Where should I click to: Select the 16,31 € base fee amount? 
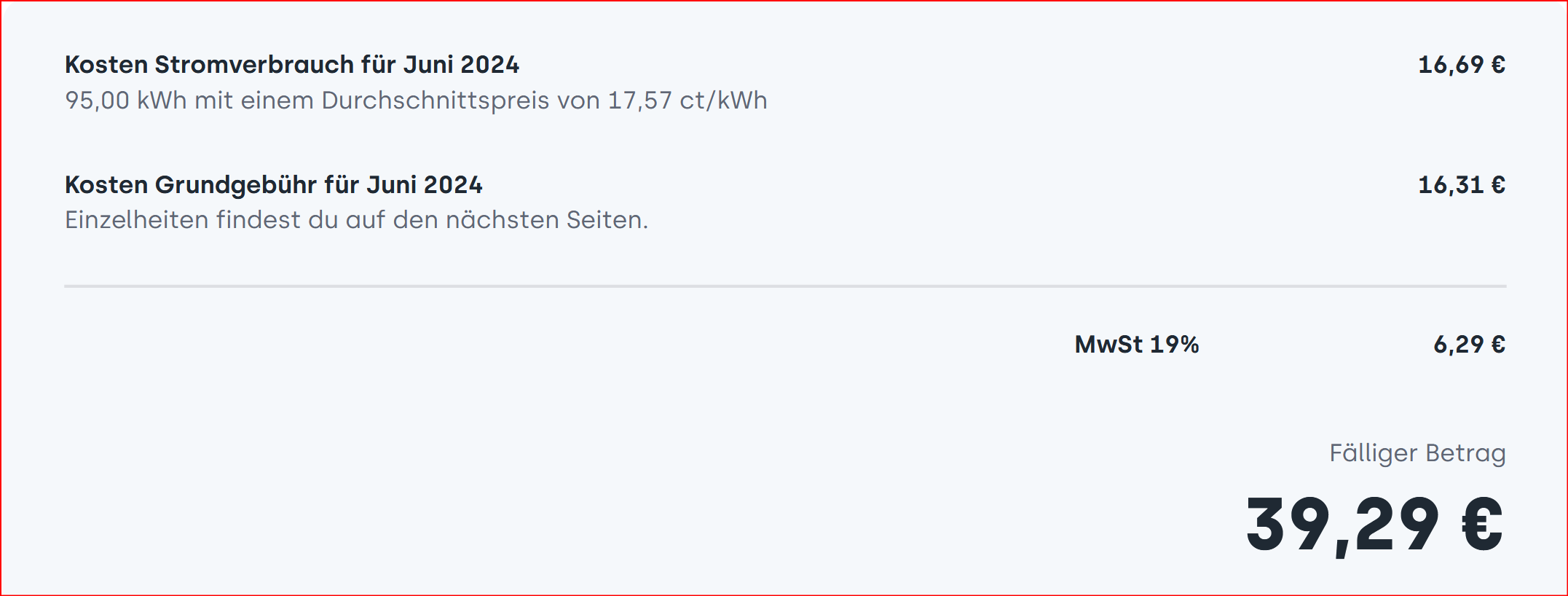click(x=1462, y=185)
